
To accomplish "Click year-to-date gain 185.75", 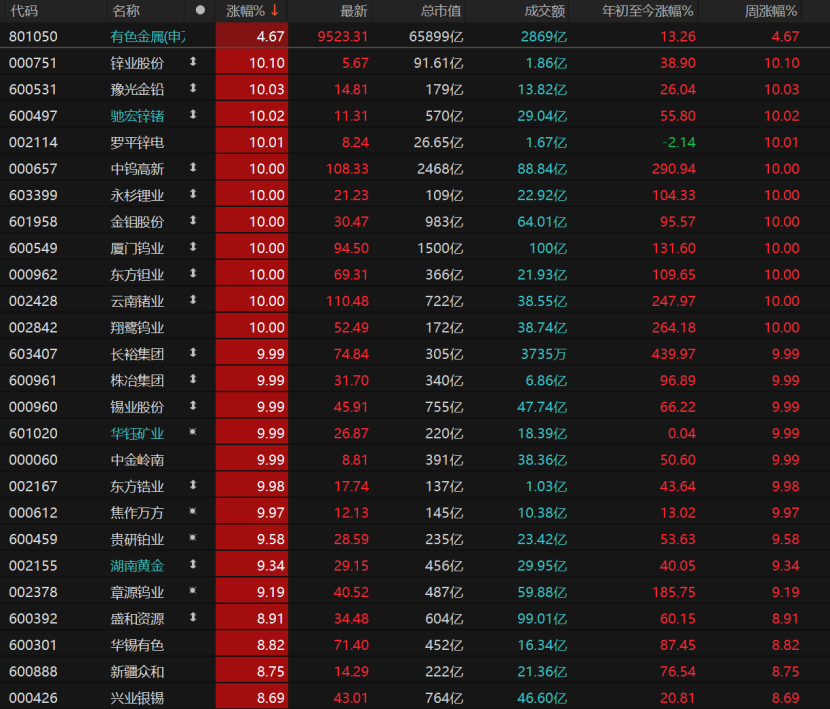I will (673, 593).
